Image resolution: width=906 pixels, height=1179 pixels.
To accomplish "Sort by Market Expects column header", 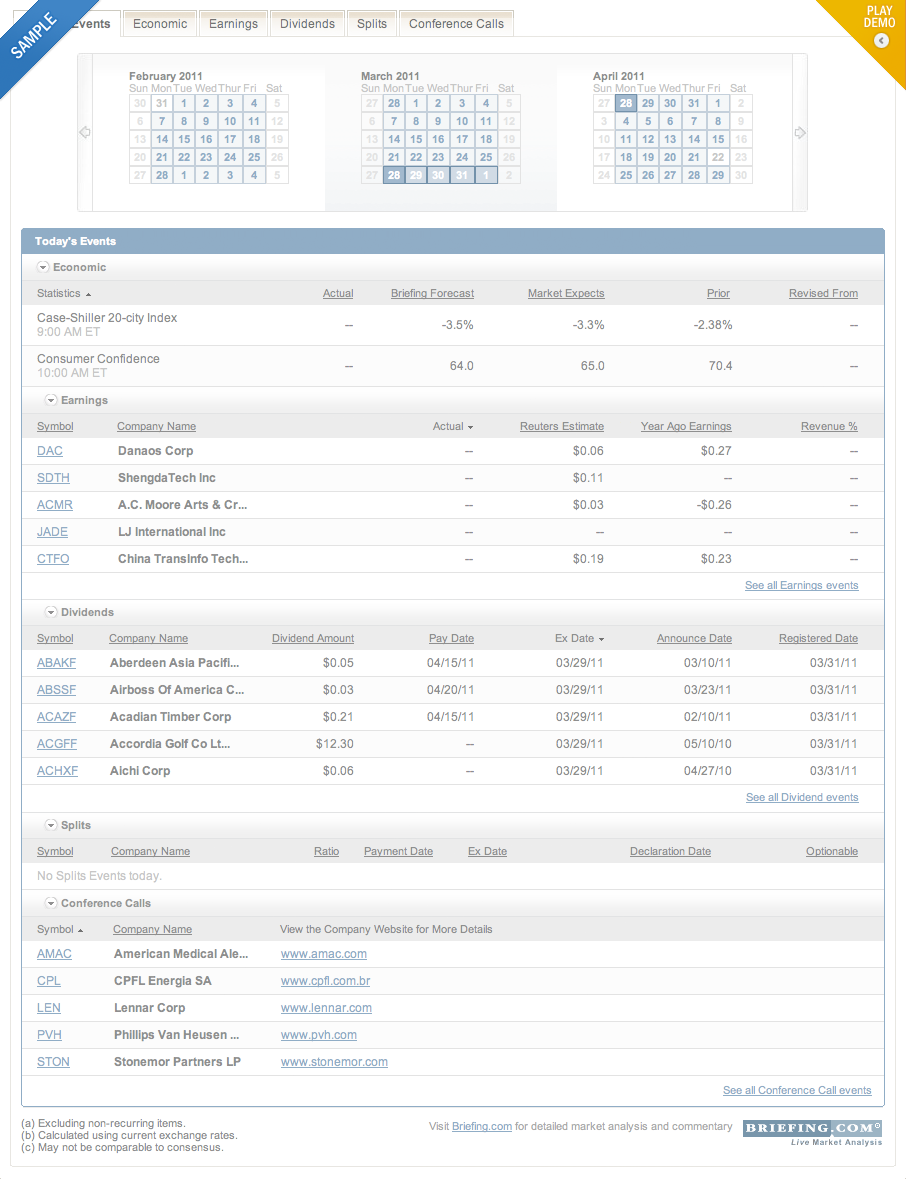I will (566, 293).
